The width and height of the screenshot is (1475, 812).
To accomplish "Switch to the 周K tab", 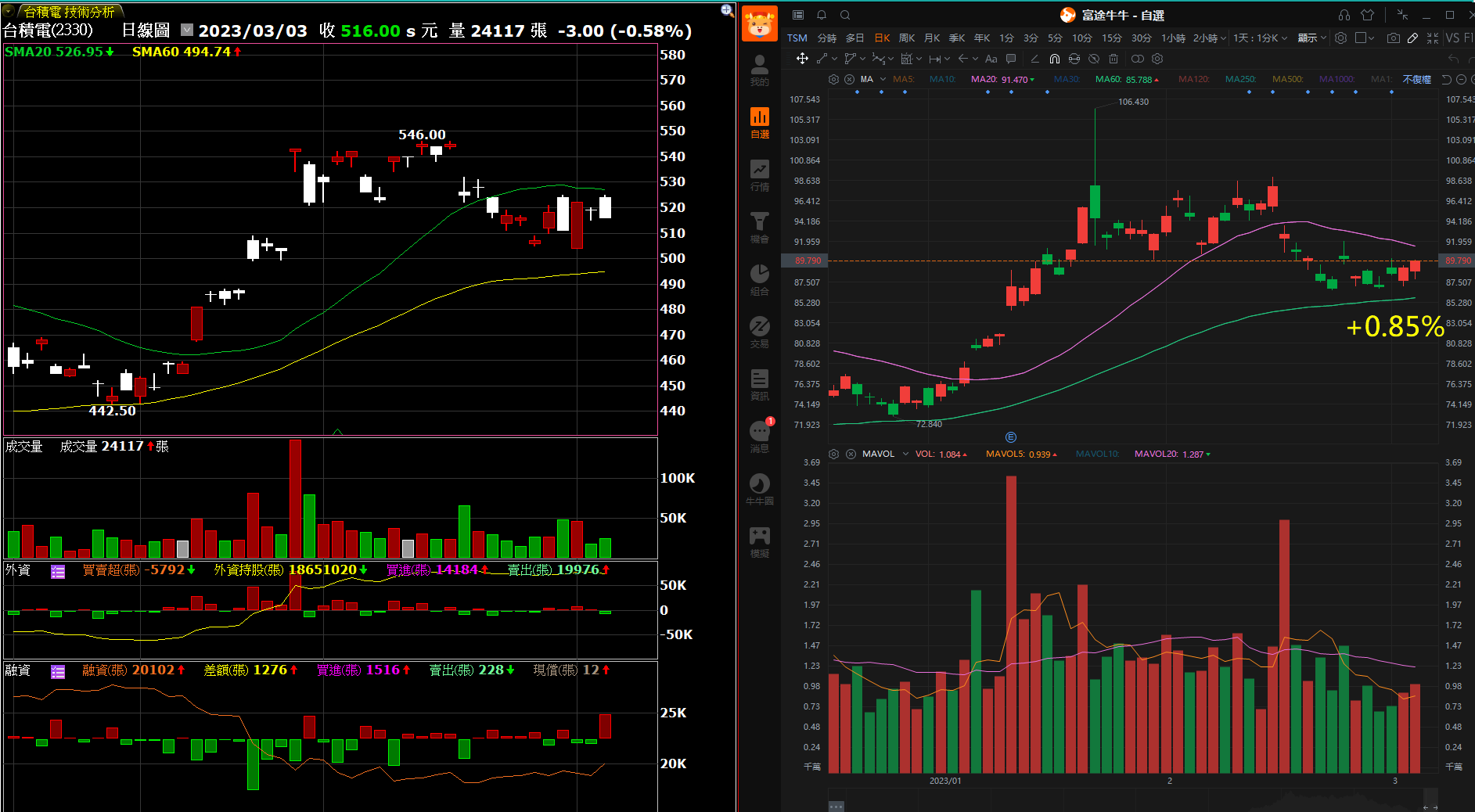I will pos(907,38).
